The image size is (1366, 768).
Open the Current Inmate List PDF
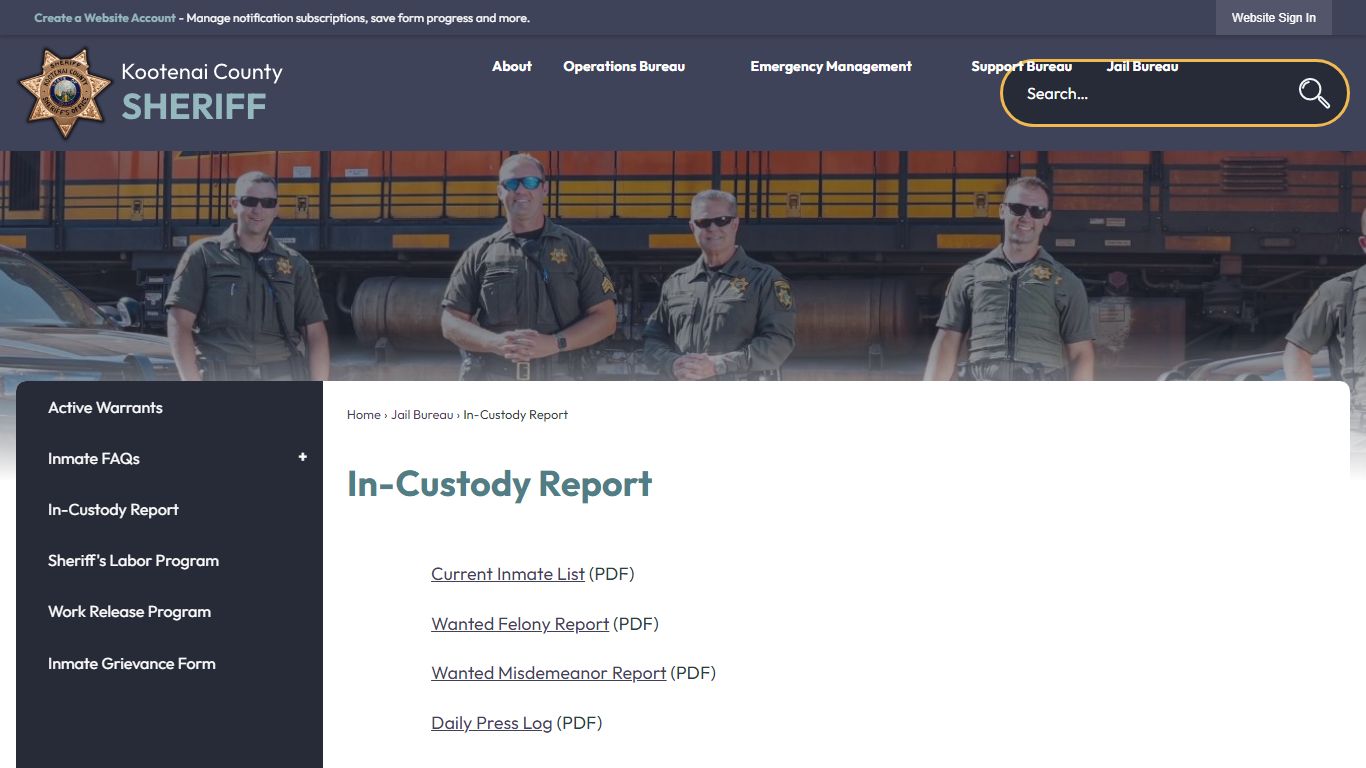[x=507, y=574]
